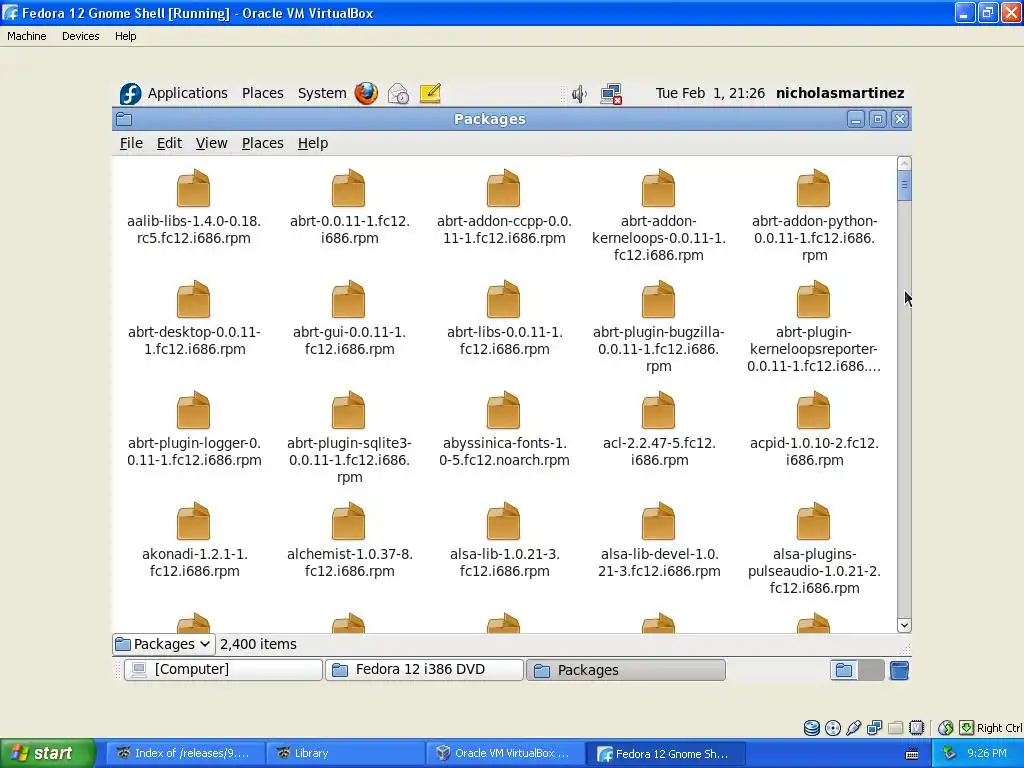This screenshot has height=768, width=1024.
Task: Click VirtualBox USB status icon
Action: tap(854, 728)
